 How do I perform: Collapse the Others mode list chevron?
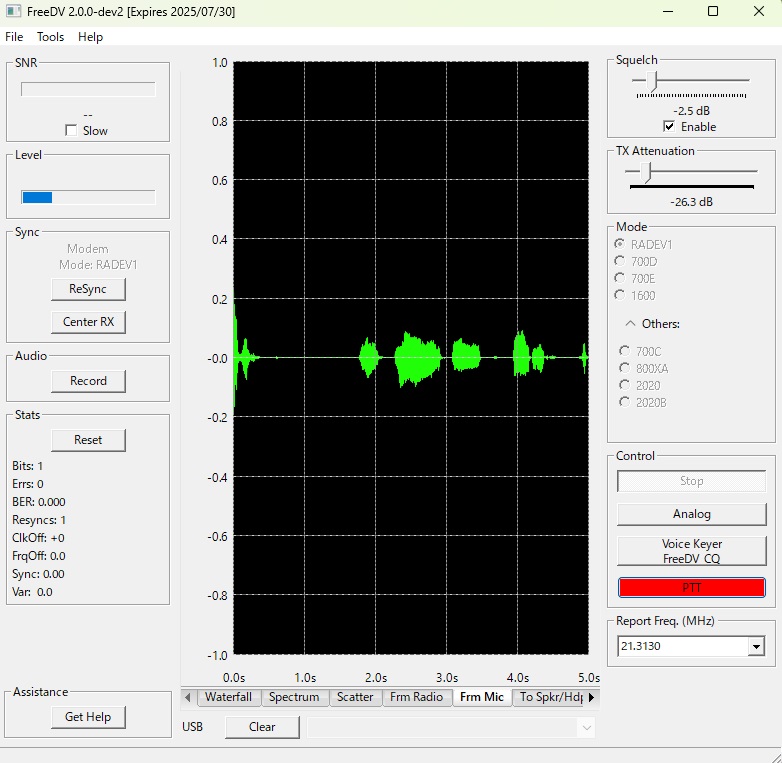[x=630, y=324]
